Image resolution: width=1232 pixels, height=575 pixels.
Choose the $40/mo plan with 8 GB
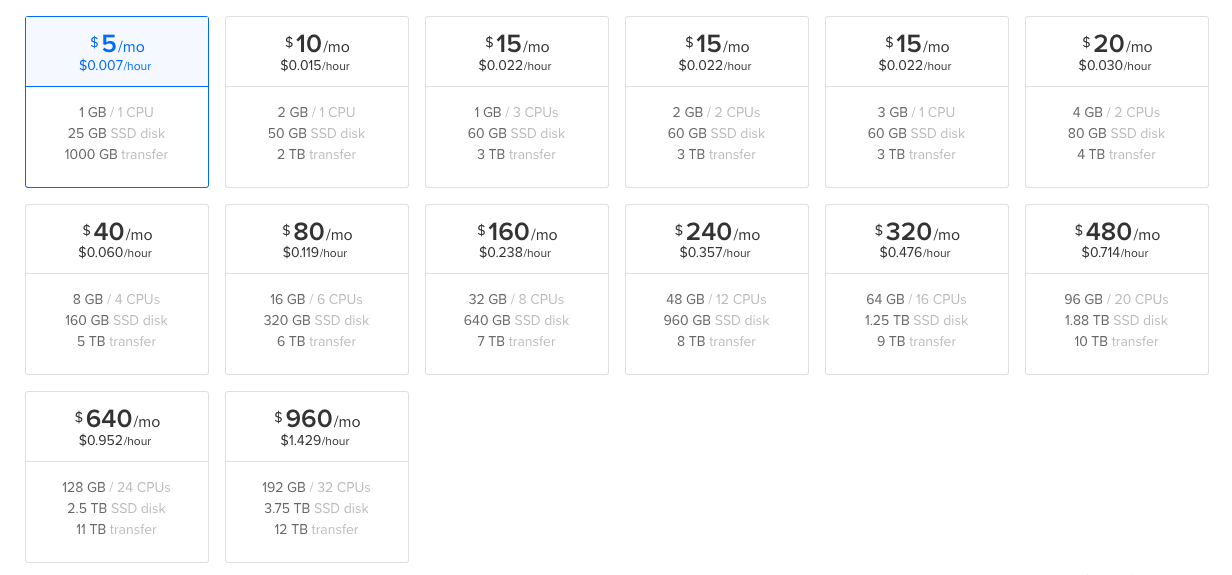pyautogui.click(x=117, y=289)
